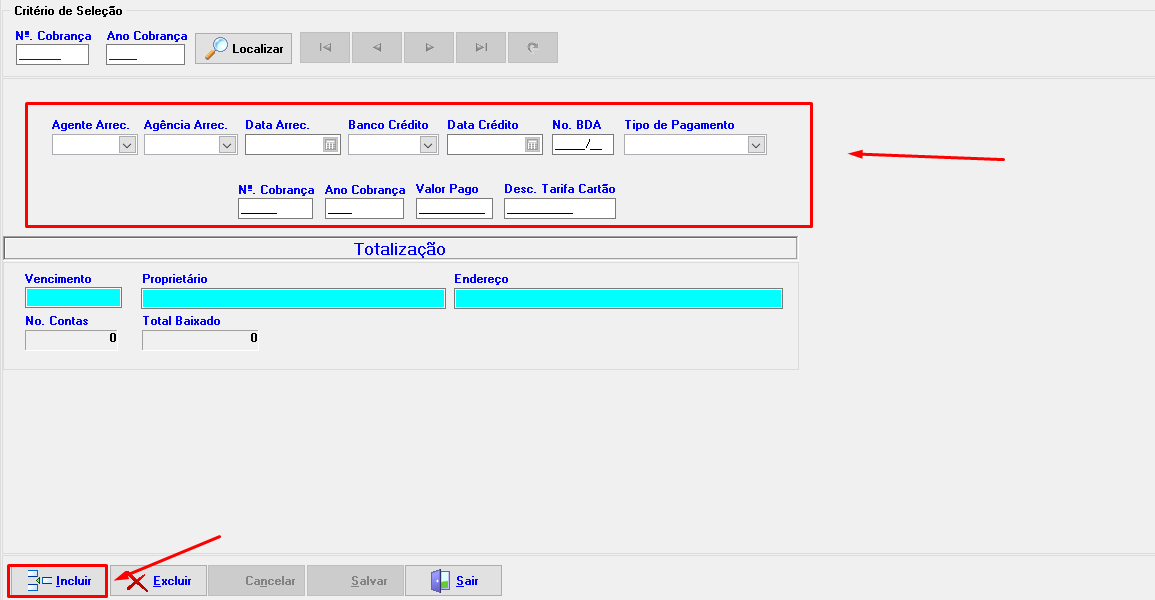The width and height of the screenshot is (1155, 600).
Task: Select the cyan Proprietário field
Action: pos(293,298)
